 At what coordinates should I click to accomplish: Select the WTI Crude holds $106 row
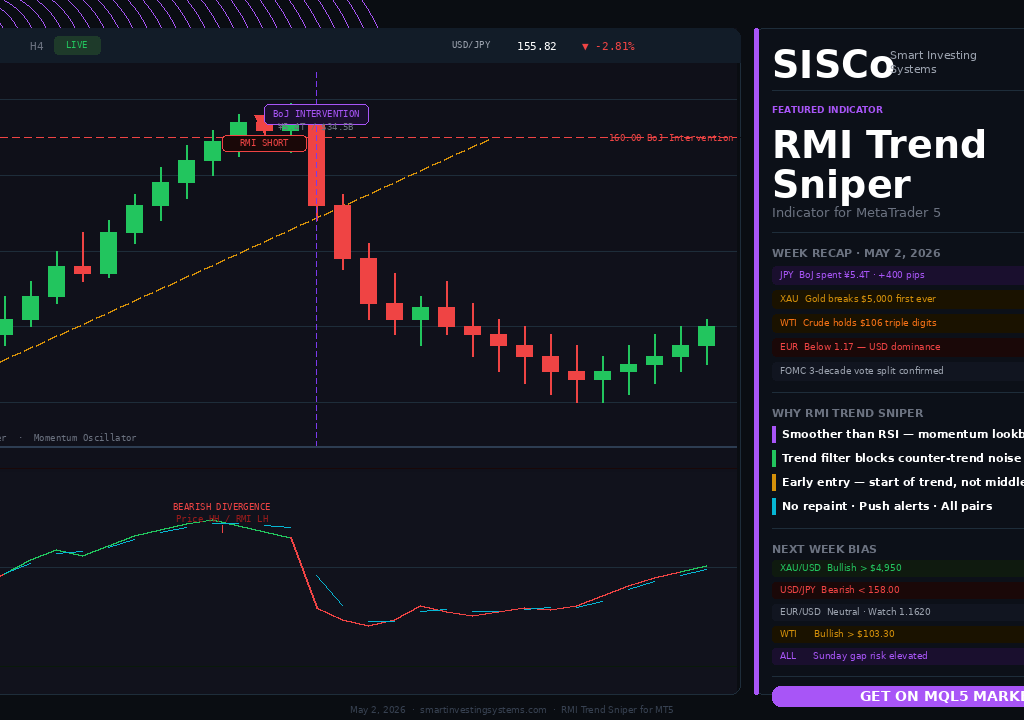pos(898,323)
